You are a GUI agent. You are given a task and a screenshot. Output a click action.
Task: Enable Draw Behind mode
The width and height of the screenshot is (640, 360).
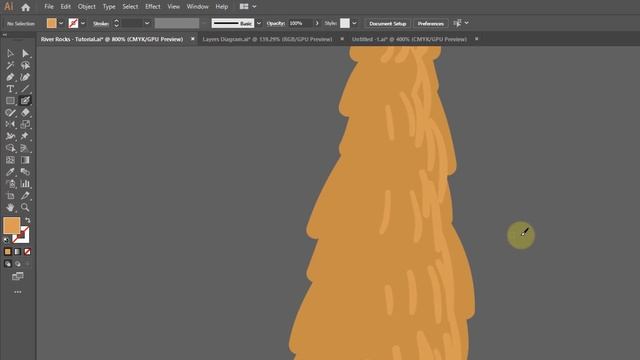tap(18, 264)
